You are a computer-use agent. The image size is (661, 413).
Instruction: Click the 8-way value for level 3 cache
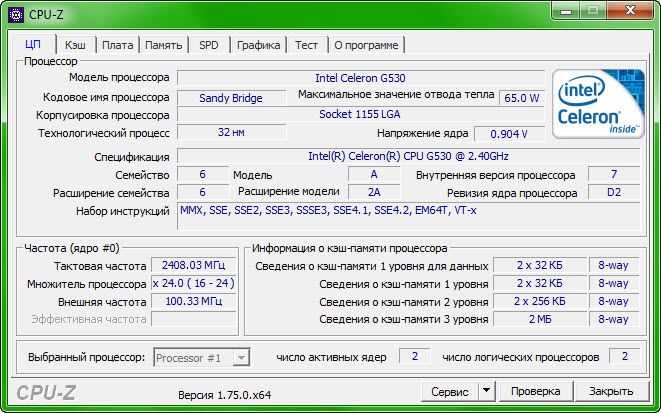pos(614,319)
